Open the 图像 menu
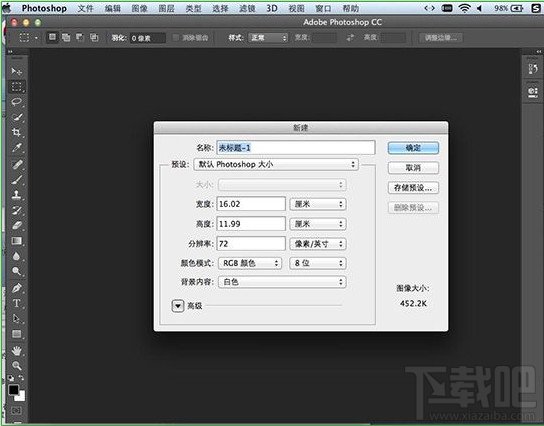This screenshot has height=426, width=544. pyautogui.click(x=139, y=8)
